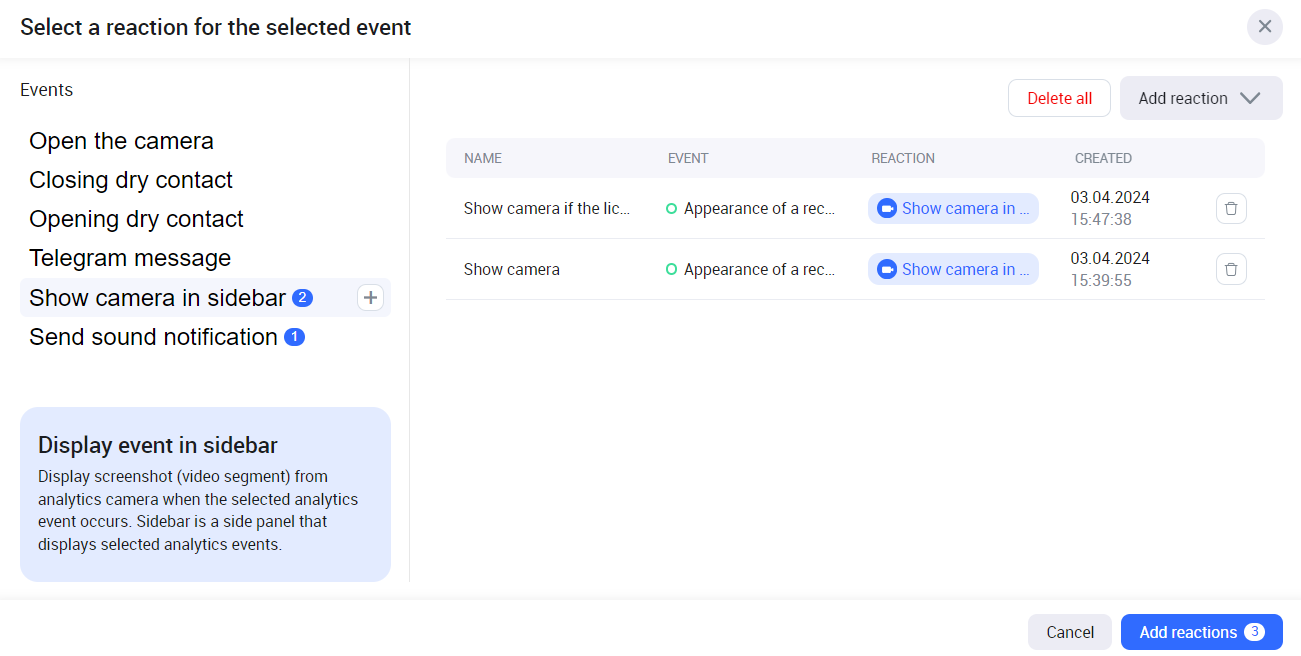Image resolution: width=1301 pixels, height=656 pixels.
Task: Close the reaction selection dialog
Action: (1264, 27)
